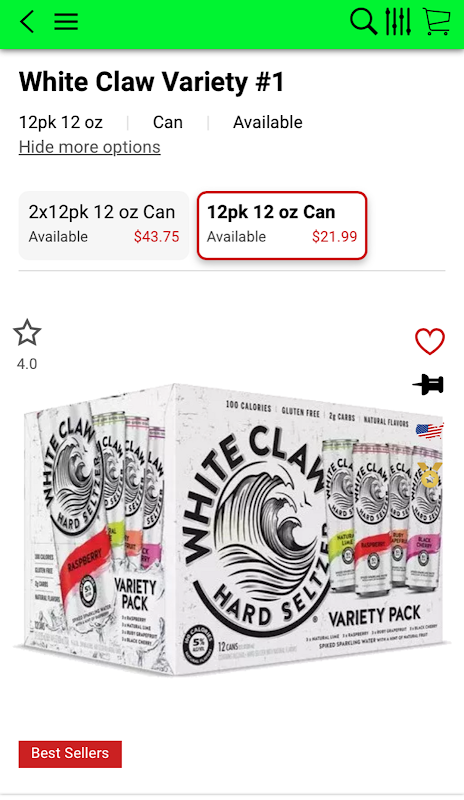This screenshot has height=800, width=464.
Task: Click the 12pk 12 oz summary text
Action: [61, 122]
